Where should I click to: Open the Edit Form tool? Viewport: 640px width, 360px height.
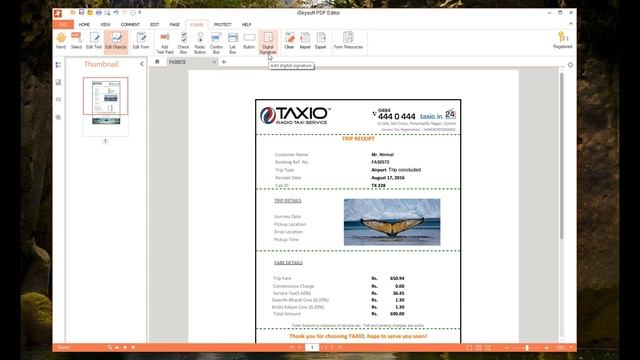click(x=141, y=41)
